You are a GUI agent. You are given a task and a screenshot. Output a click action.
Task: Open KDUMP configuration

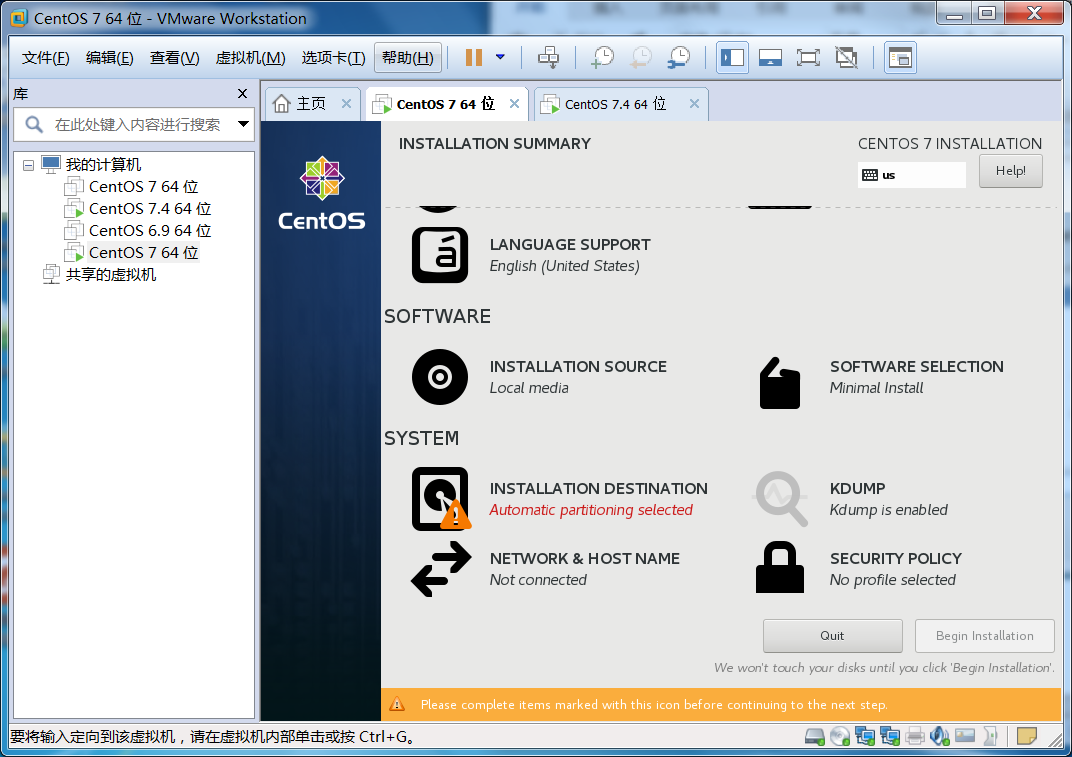point(850,499)
